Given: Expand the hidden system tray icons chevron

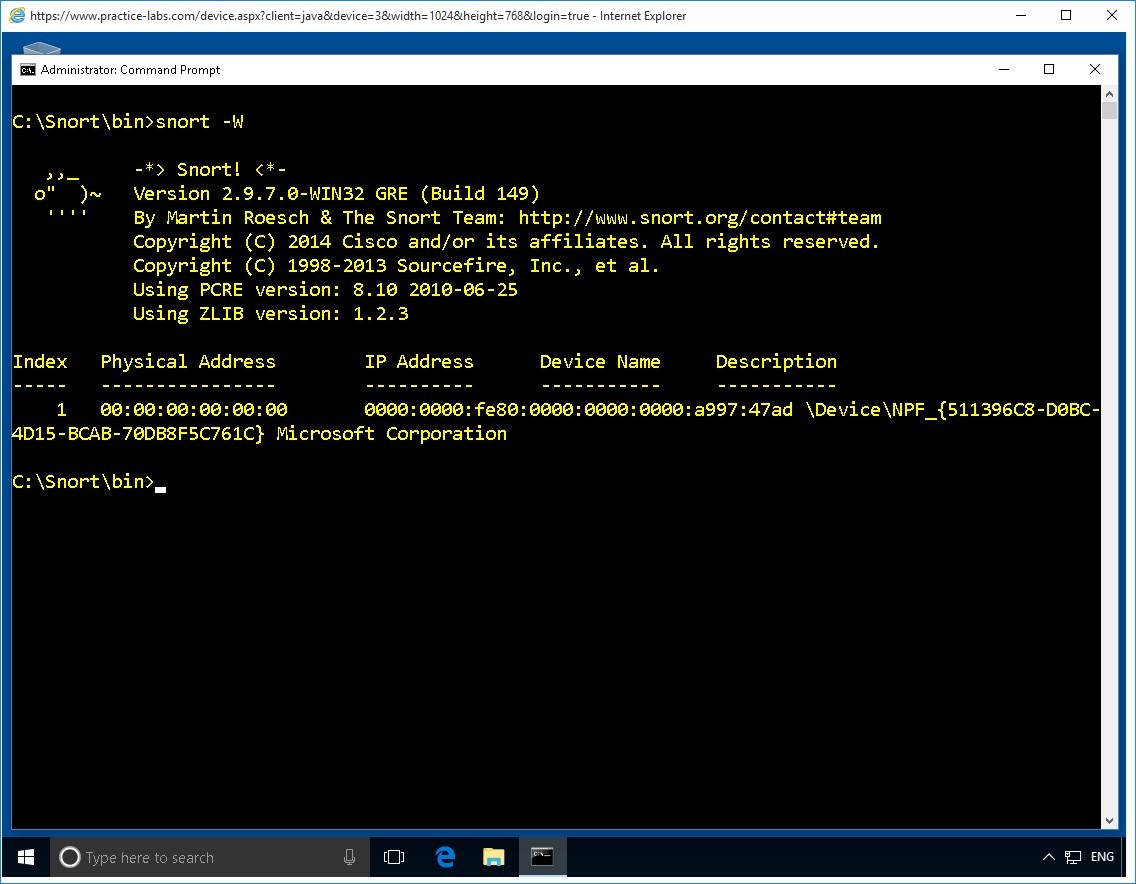Looking at the screenshot, I should (1048, 857).
